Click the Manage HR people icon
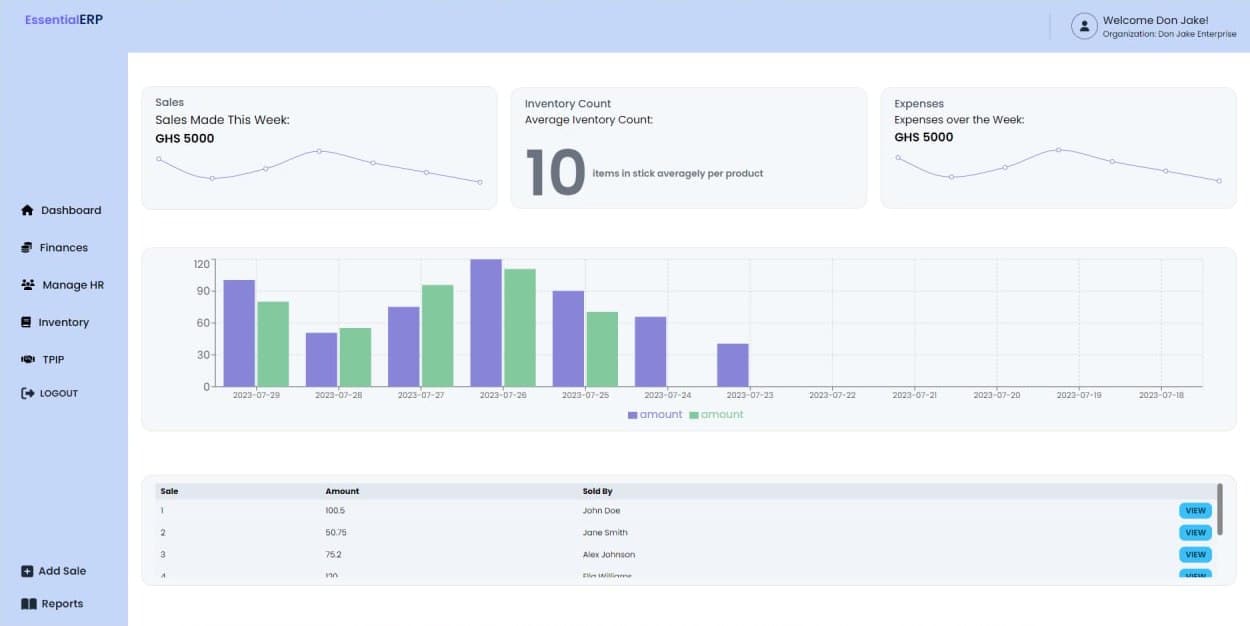 click(28, 285)
